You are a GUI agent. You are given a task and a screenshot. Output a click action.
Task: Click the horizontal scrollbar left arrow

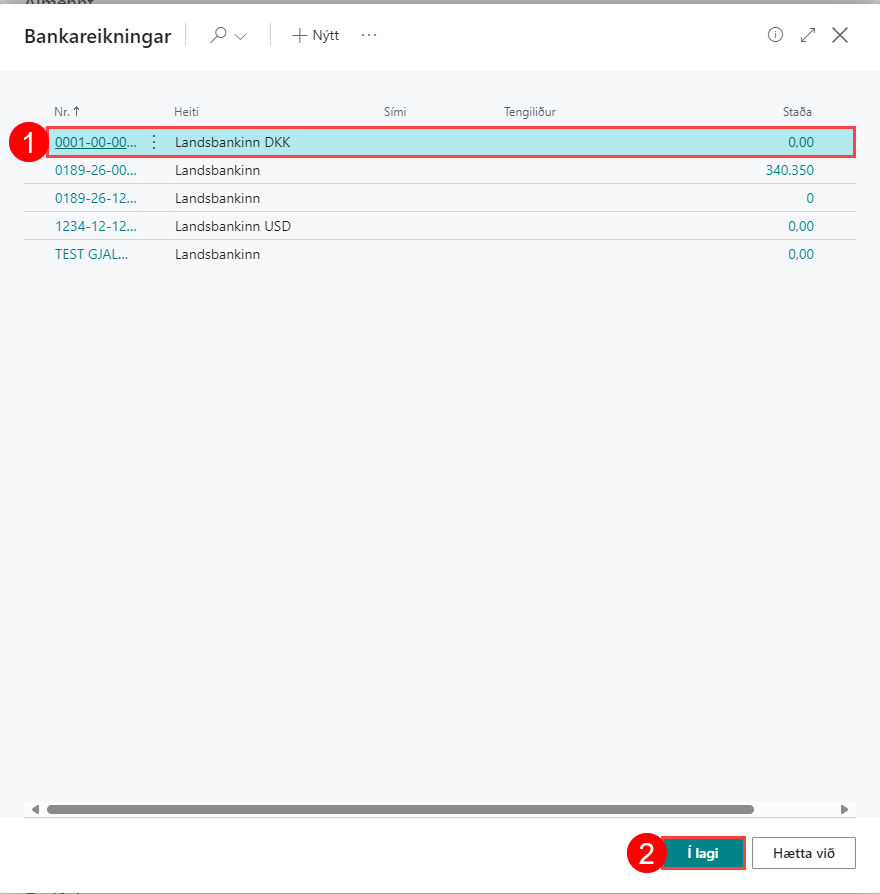point(36,809)
